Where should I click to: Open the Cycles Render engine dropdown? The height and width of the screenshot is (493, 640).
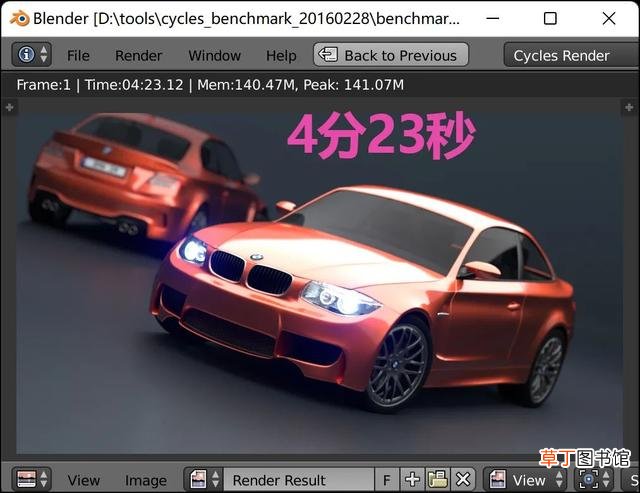click(571, 55)
